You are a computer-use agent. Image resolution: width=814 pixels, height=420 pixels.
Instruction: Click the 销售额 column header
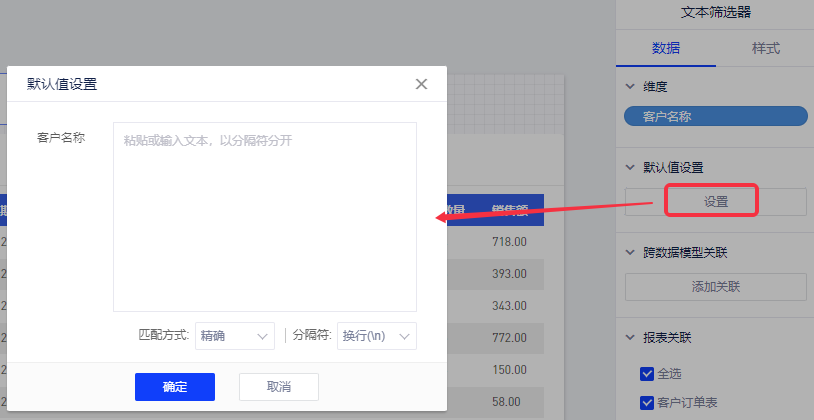click(x=508, y=210)
